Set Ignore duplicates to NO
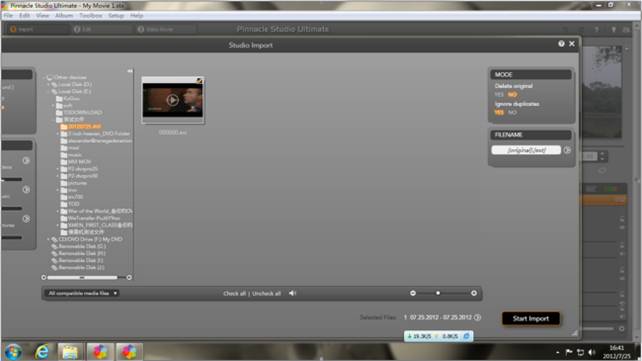The image size is (642, 361). tap(512, 112)
